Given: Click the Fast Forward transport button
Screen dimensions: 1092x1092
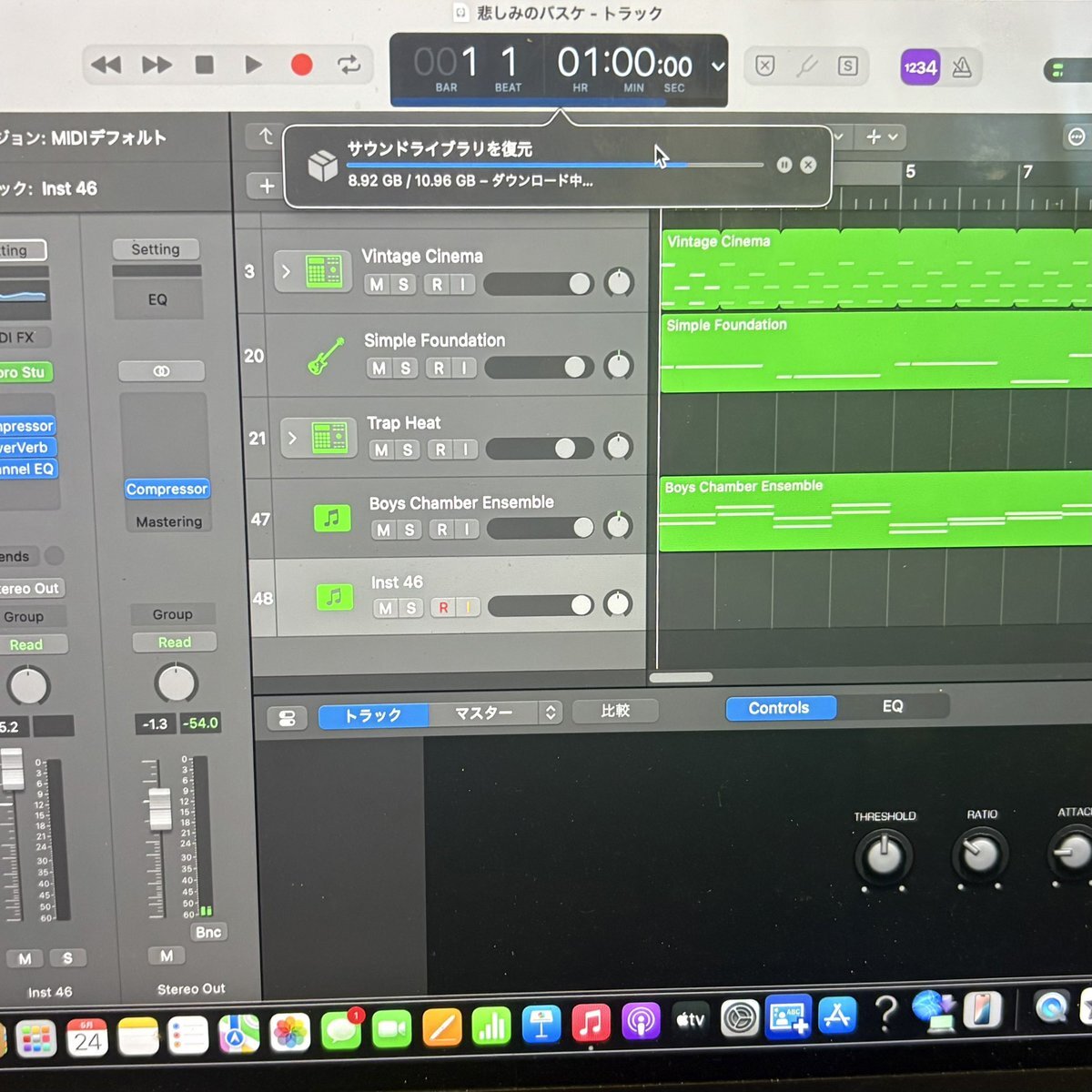Looking at the screenshot, I should [157, 65].
